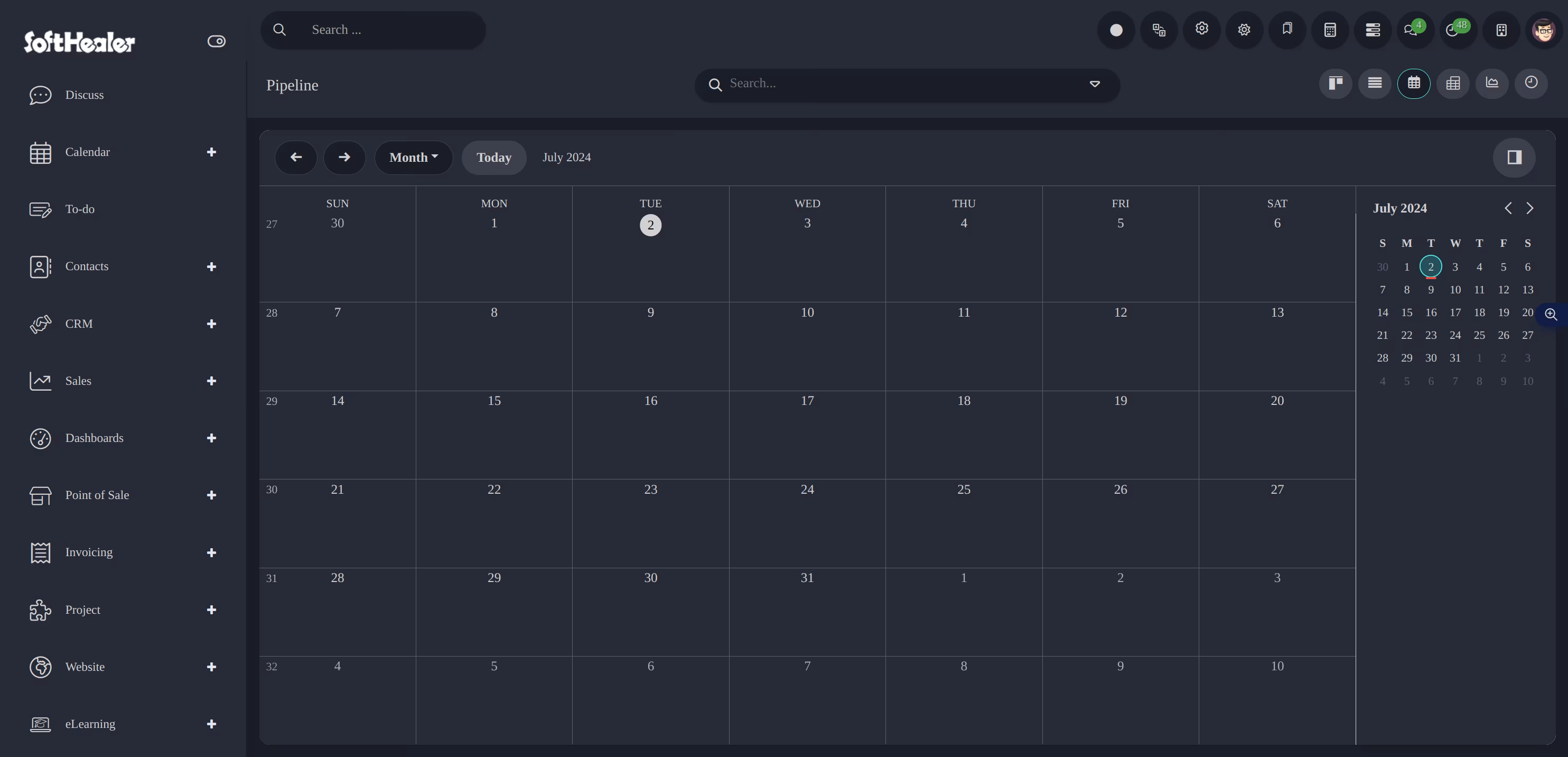Open the user avatar menu
The image size is (1568, 757).
click(x=1544, y=30)
